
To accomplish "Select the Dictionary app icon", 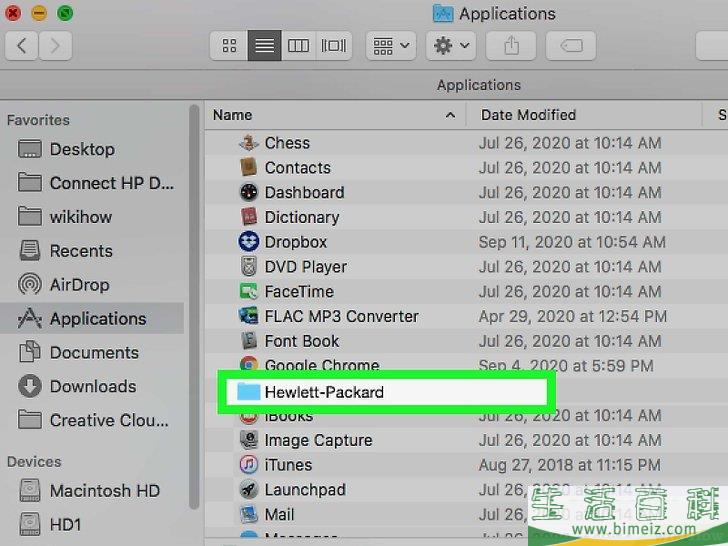I will [x=248, y=217].
